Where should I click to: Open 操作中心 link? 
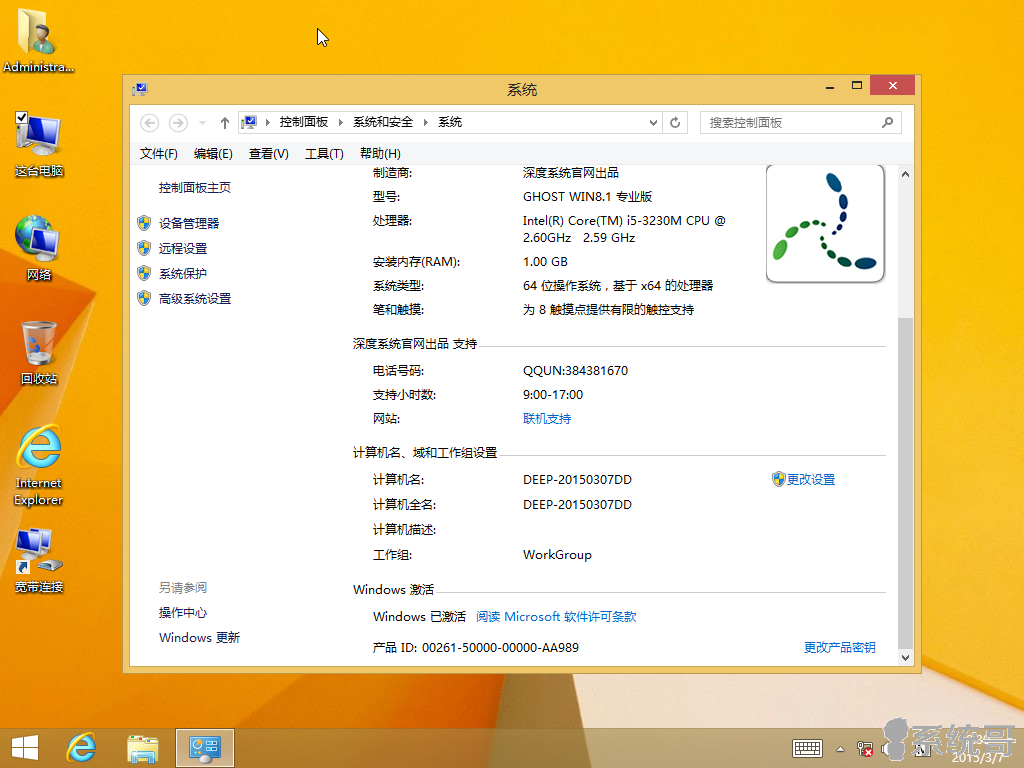[183, 613]
